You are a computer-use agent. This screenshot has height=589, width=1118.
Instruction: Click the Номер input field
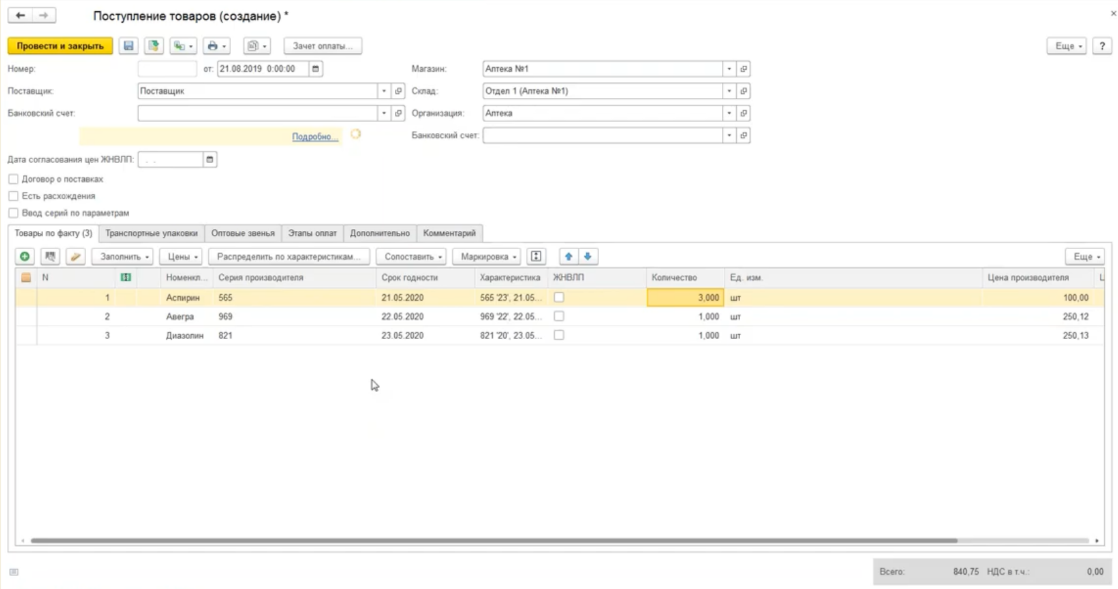pyautogui.click(x=167, y=69)
